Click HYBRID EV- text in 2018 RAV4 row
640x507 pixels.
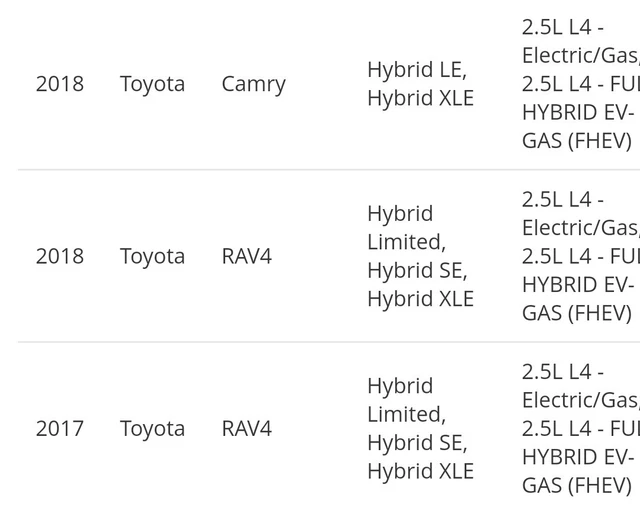578,285
